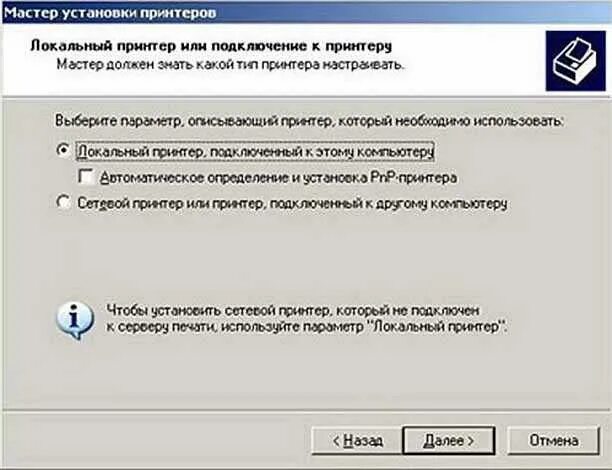Viewport: 612px width, 470px height.
Task: Click the 'Сетевой принтер или принтер, подключенный к другому компьютеру' label
Action: tap(292, 203)
